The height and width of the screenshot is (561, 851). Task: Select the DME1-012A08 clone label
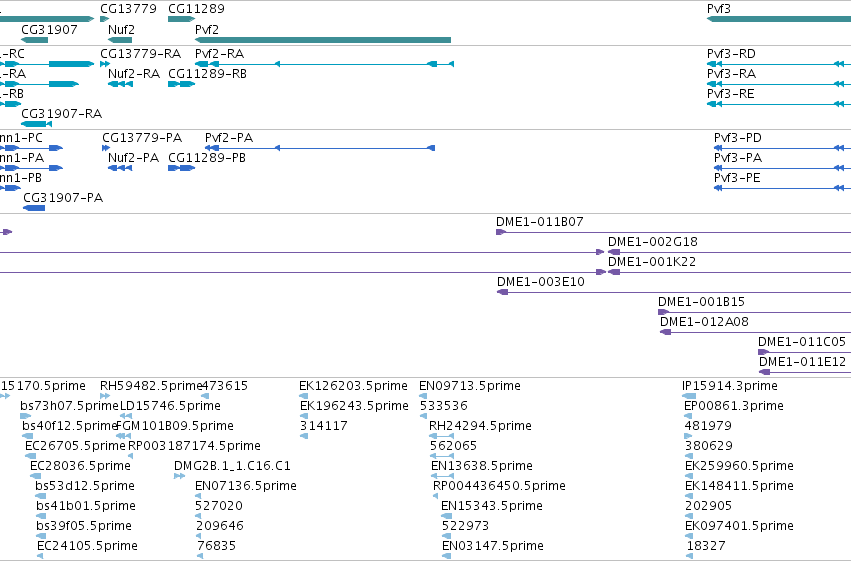(x=704, y=322)
